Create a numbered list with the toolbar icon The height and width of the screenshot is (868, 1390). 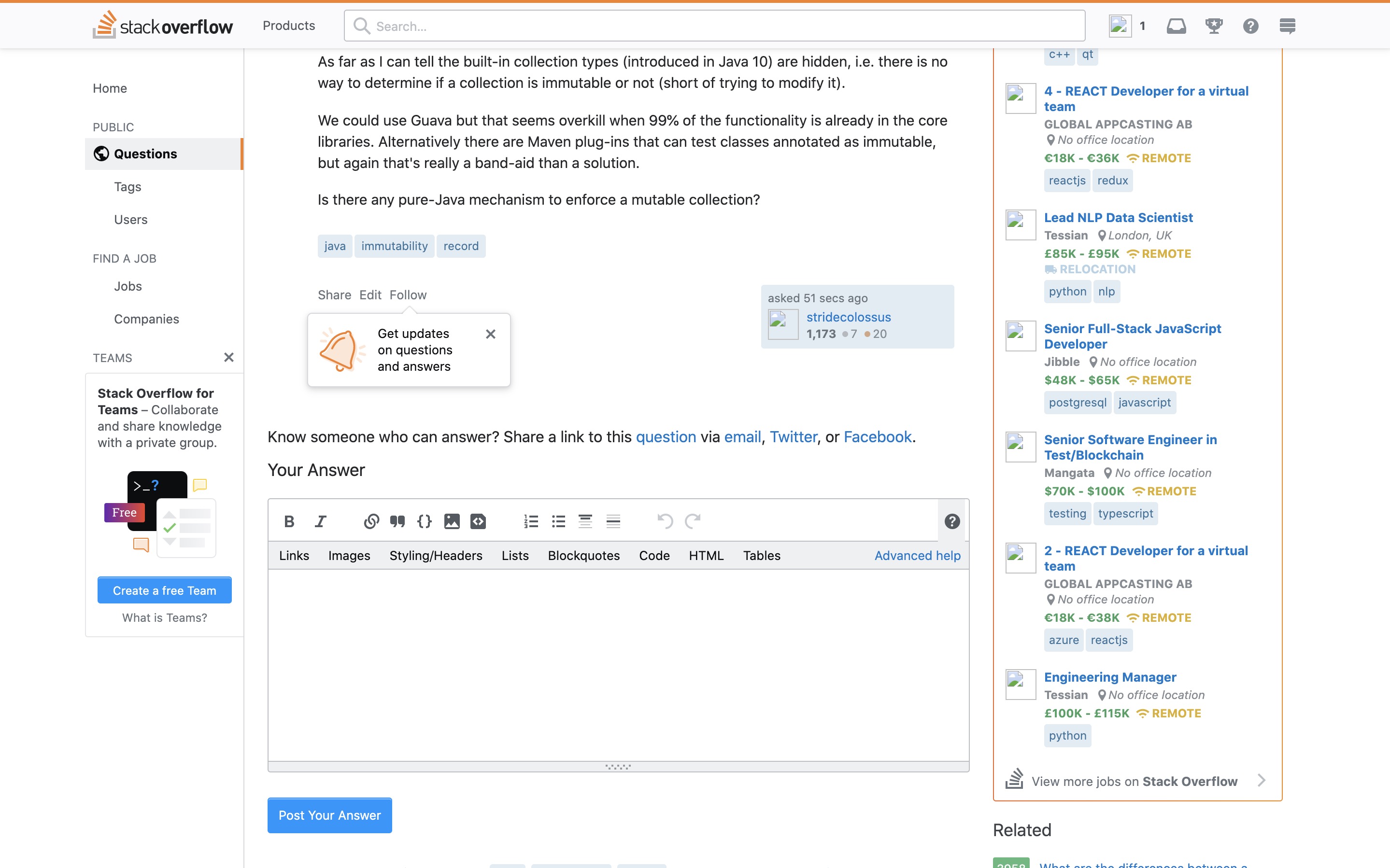(x=531, y=521)
